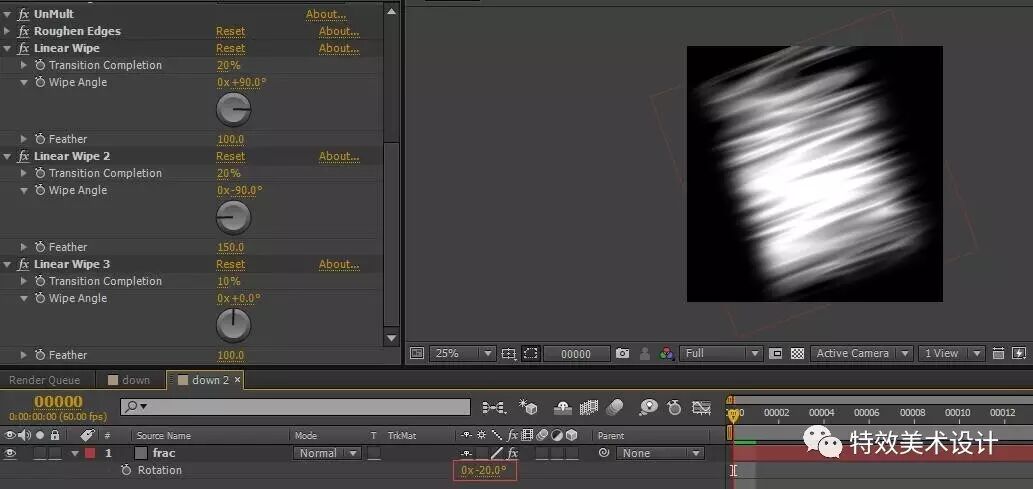Enable Motion Blur timeline icon
The image size is (1033, 489).
(614, 408)
